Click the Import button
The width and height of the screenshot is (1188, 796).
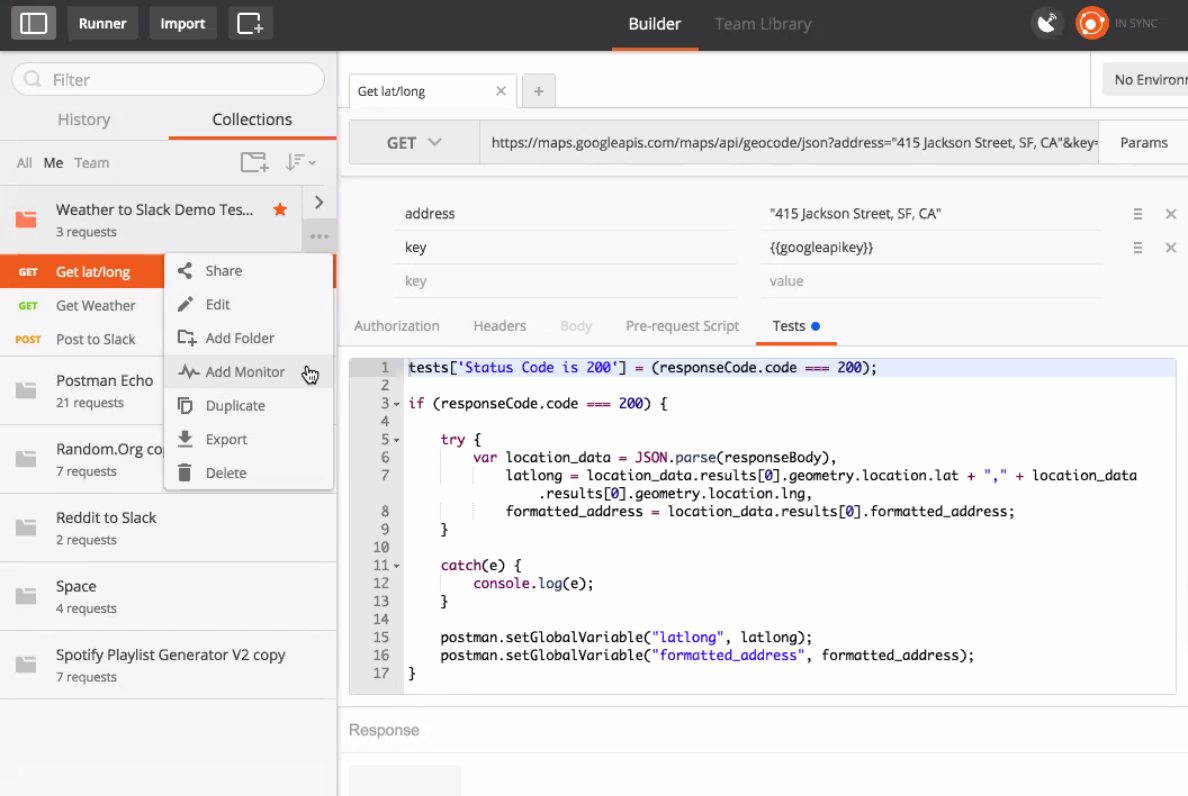tap(183, 23)
